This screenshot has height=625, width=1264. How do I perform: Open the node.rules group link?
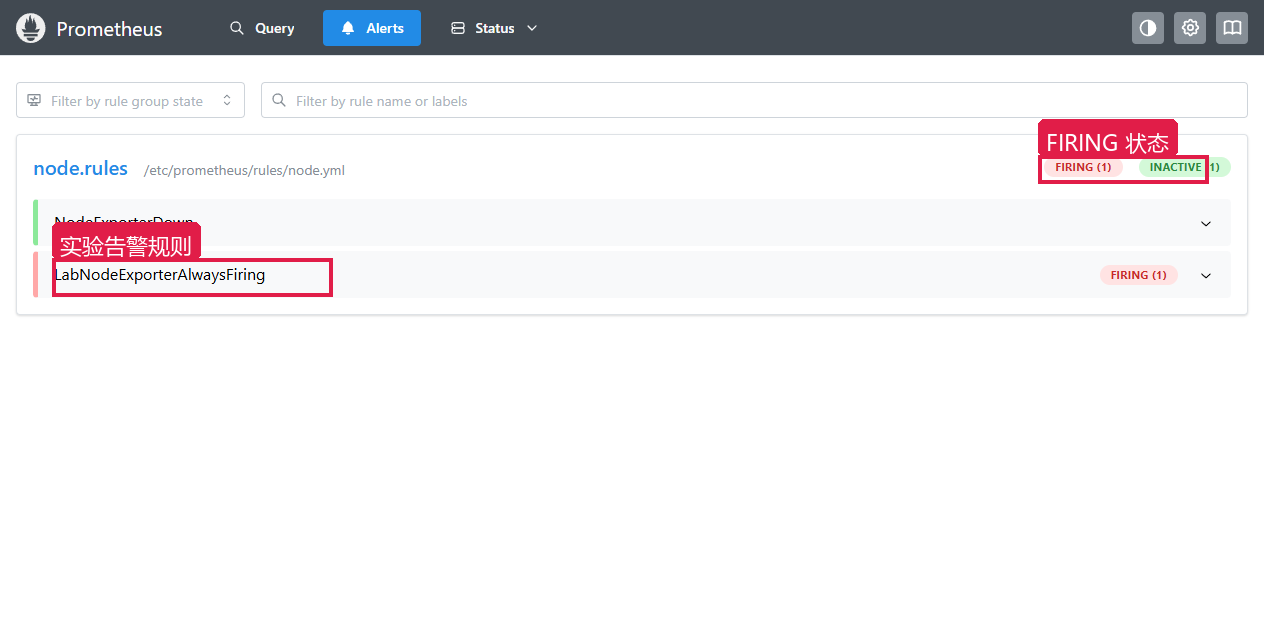tap(81, 169)
